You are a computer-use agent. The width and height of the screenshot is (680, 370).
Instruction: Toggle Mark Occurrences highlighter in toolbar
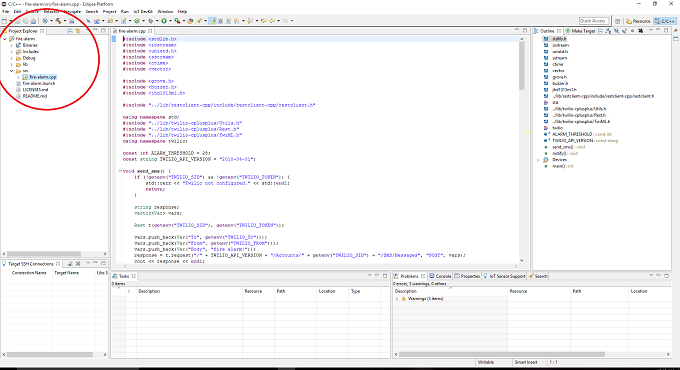213,21
